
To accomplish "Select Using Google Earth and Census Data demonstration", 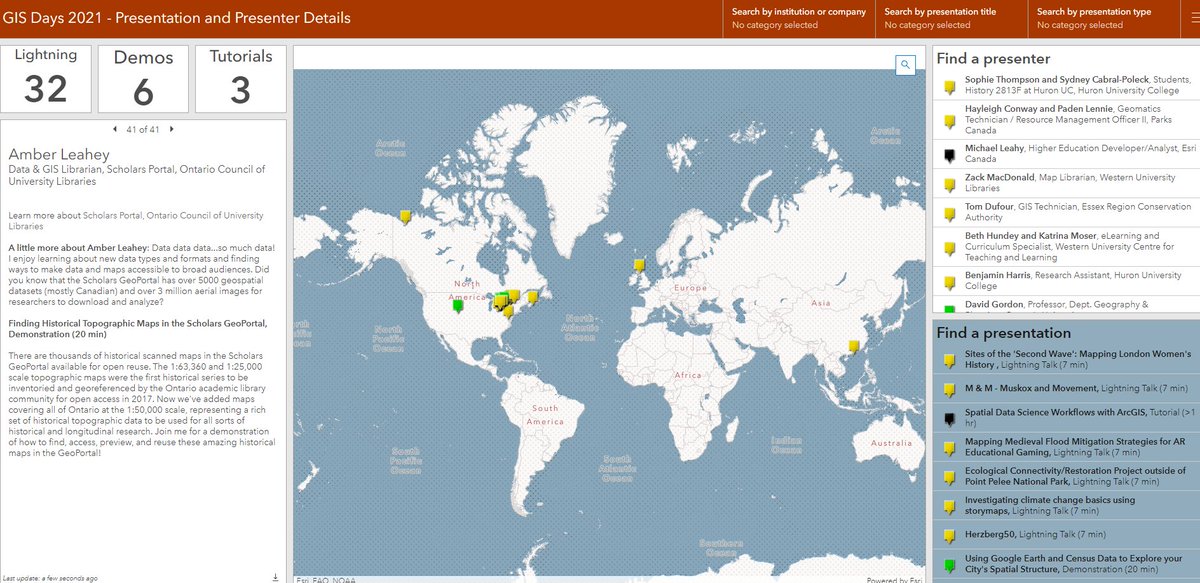I will (x=1066, y=564).
